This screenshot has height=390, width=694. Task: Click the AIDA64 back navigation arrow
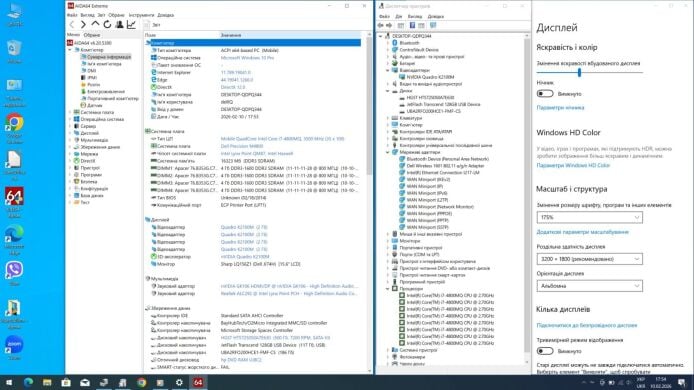tap(72, 25)
